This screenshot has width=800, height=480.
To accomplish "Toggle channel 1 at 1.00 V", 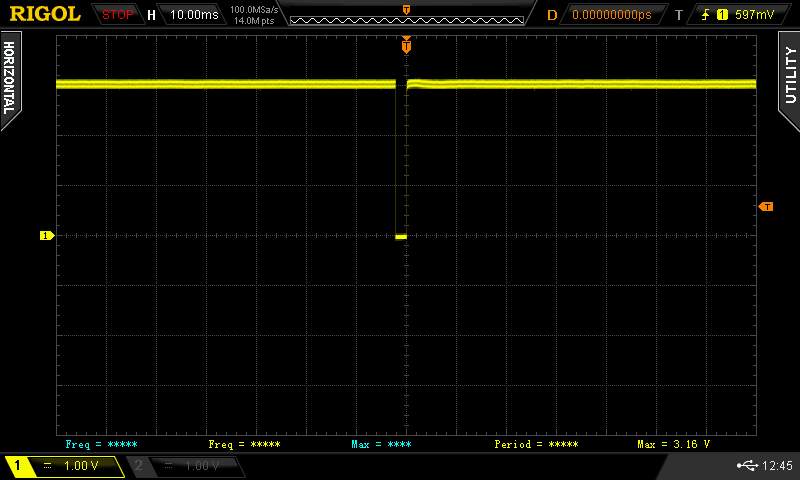I will pos(63,466).
